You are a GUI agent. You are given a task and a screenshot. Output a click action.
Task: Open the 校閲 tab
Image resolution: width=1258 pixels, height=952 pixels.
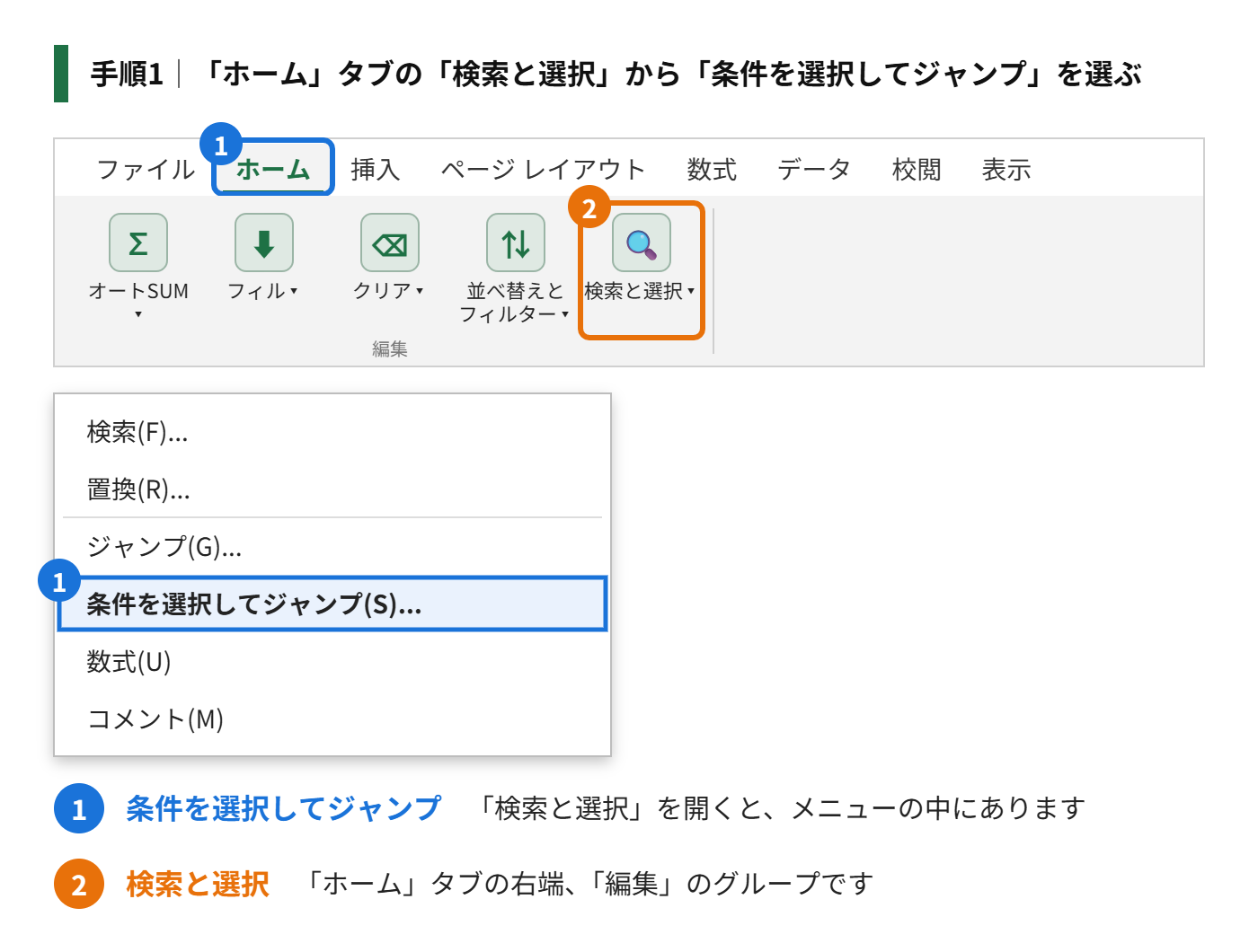(x=917, y=169)
